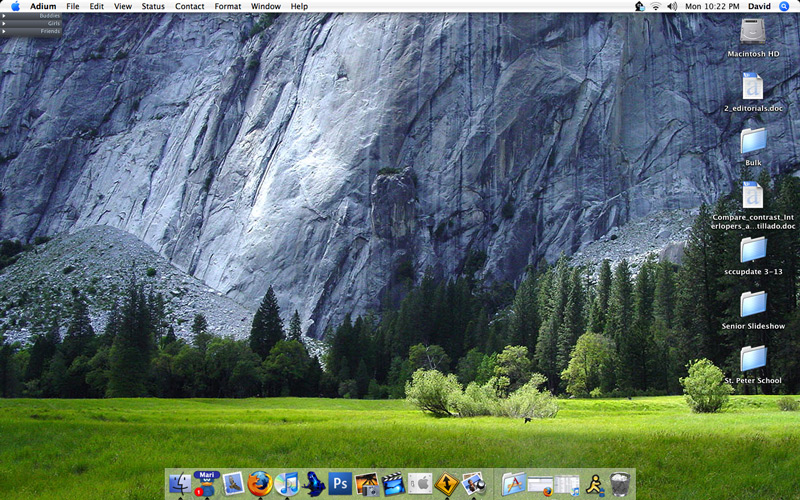Launch Mail with the eagle stamp icon
The width and height of the screenshot is (800, 500).
click(x=233, y=483)
